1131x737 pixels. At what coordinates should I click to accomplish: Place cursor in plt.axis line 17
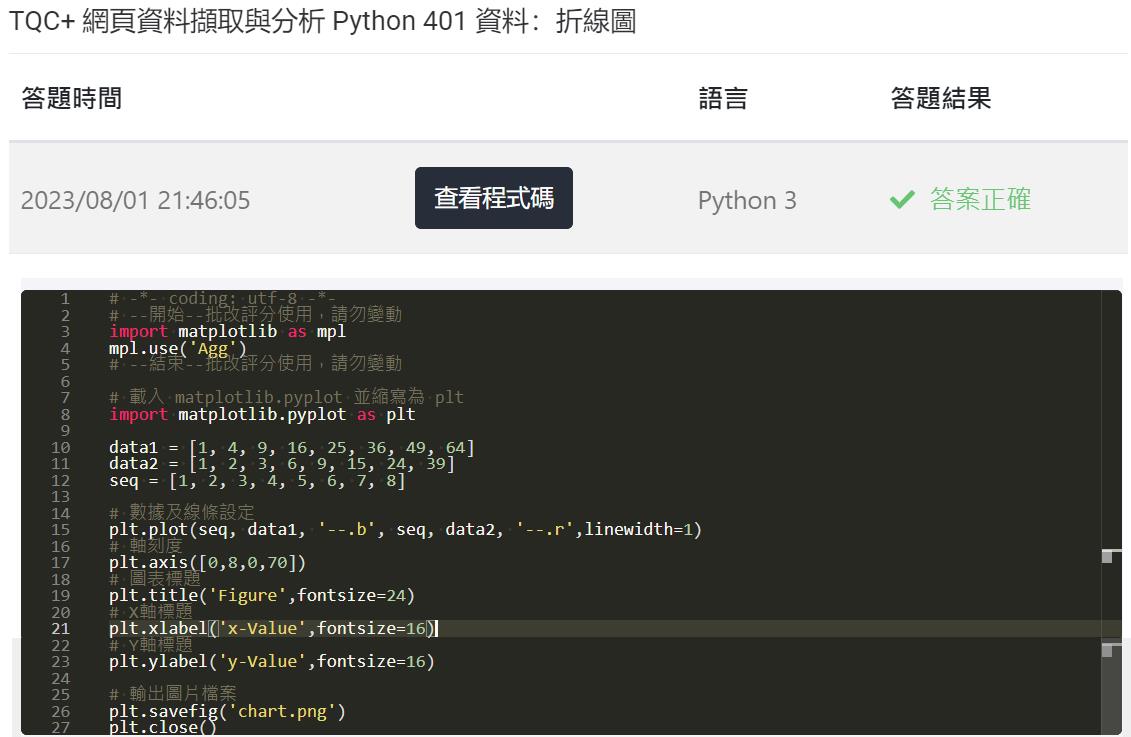[x=207, y=562]
